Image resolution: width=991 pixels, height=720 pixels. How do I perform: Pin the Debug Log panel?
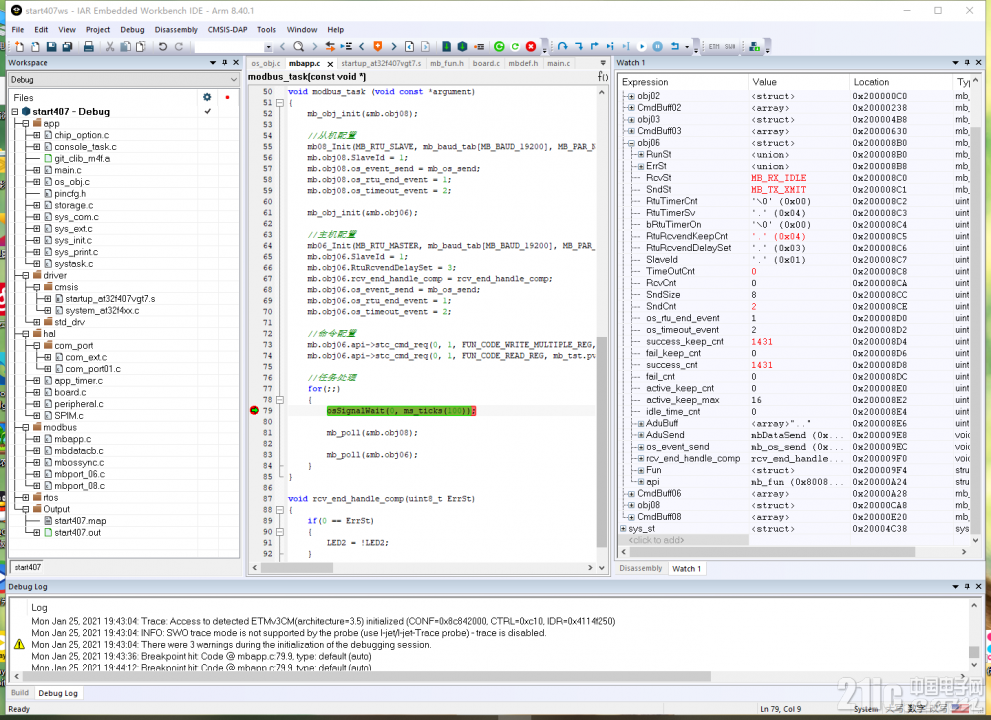(x=967, y=587)
